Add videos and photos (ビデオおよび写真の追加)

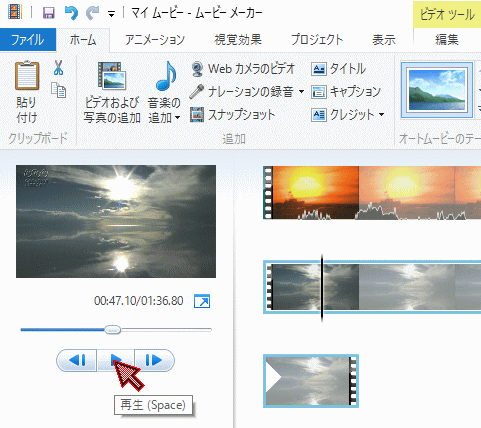(x=112, y=92)
